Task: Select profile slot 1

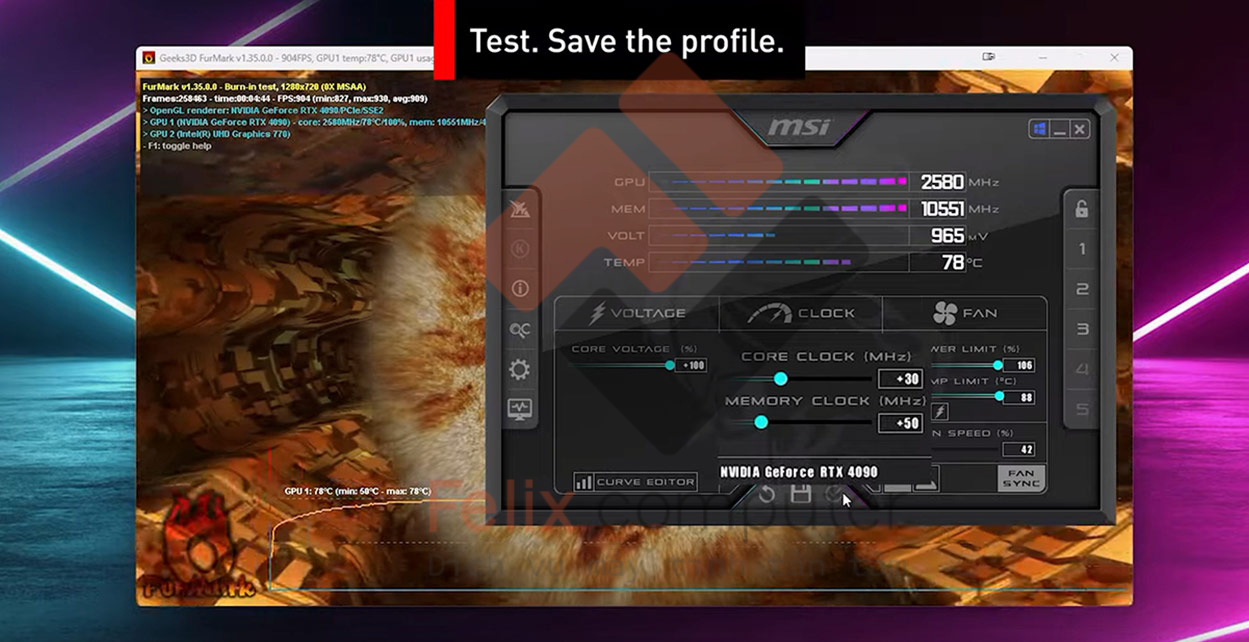Action: 1082,249
